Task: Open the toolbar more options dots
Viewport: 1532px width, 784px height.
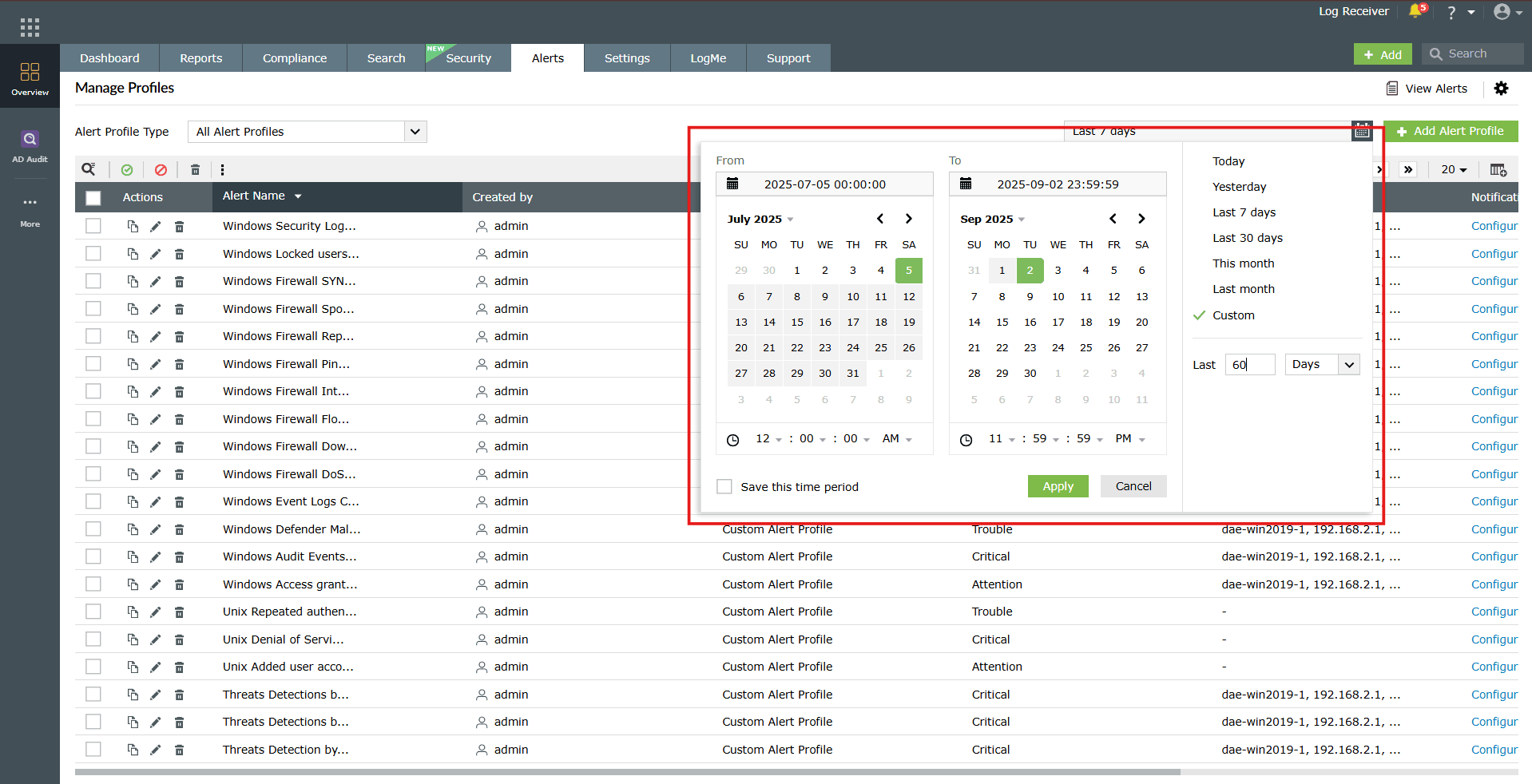Action: coord(222,169)
